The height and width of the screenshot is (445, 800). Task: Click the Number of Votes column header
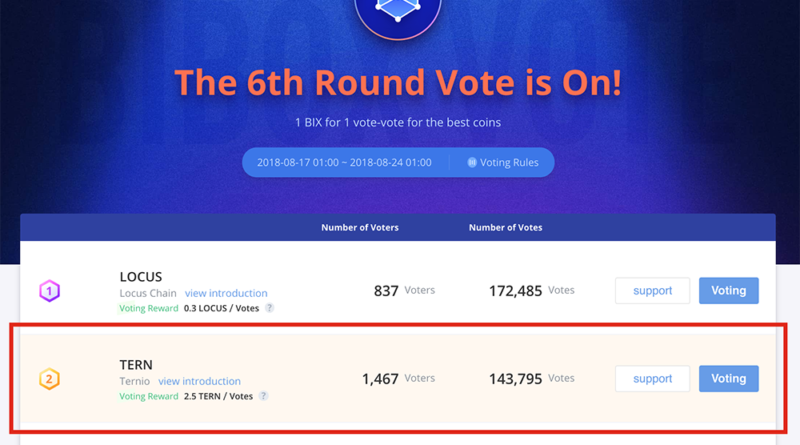(505, 228)
